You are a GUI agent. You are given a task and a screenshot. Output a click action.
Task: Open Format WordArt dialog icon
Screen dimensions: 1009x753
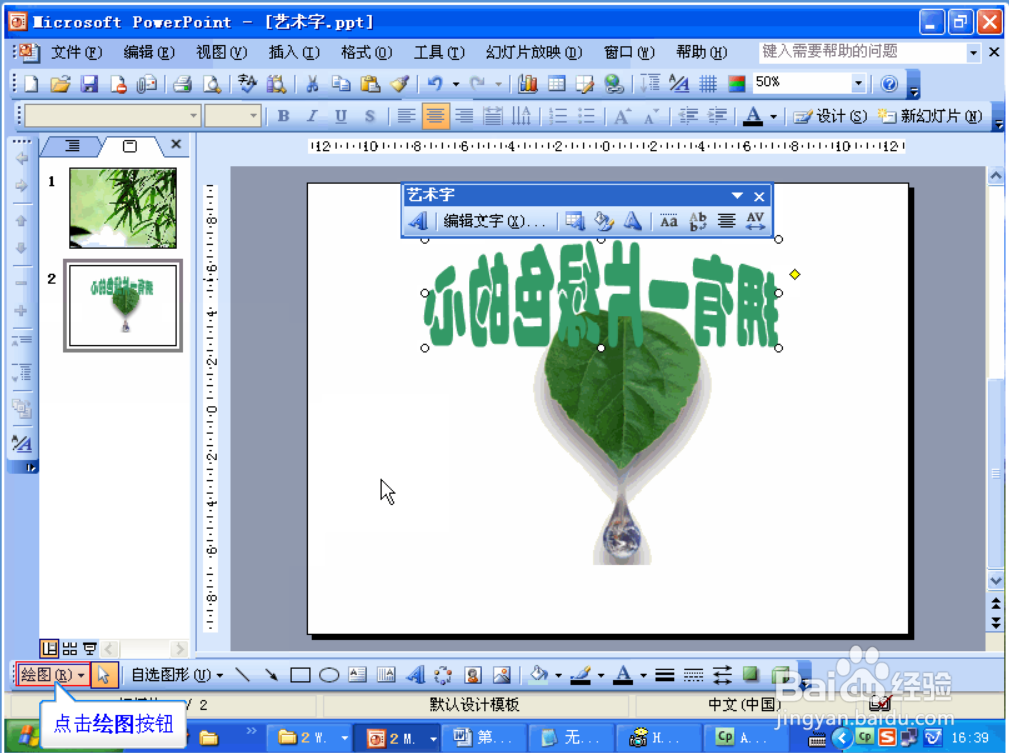(x=604, y=221)
